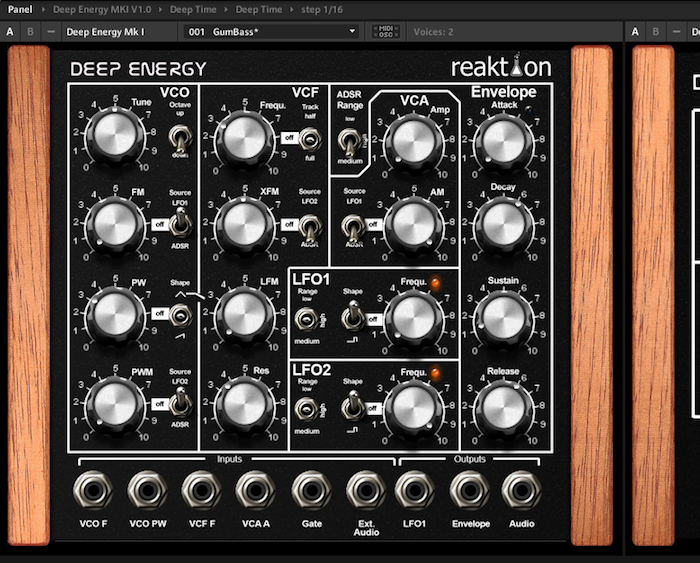Click the VCF F input jack
700x563 pixels.
(x=201, y=490)
